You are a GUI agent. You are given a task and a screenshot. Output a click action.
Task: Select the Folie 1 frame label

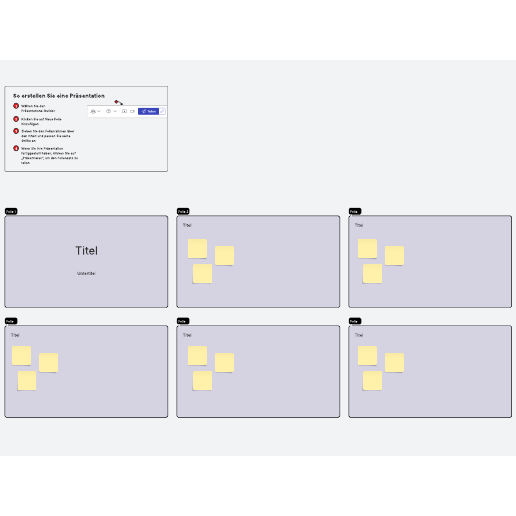click(11, 211)
